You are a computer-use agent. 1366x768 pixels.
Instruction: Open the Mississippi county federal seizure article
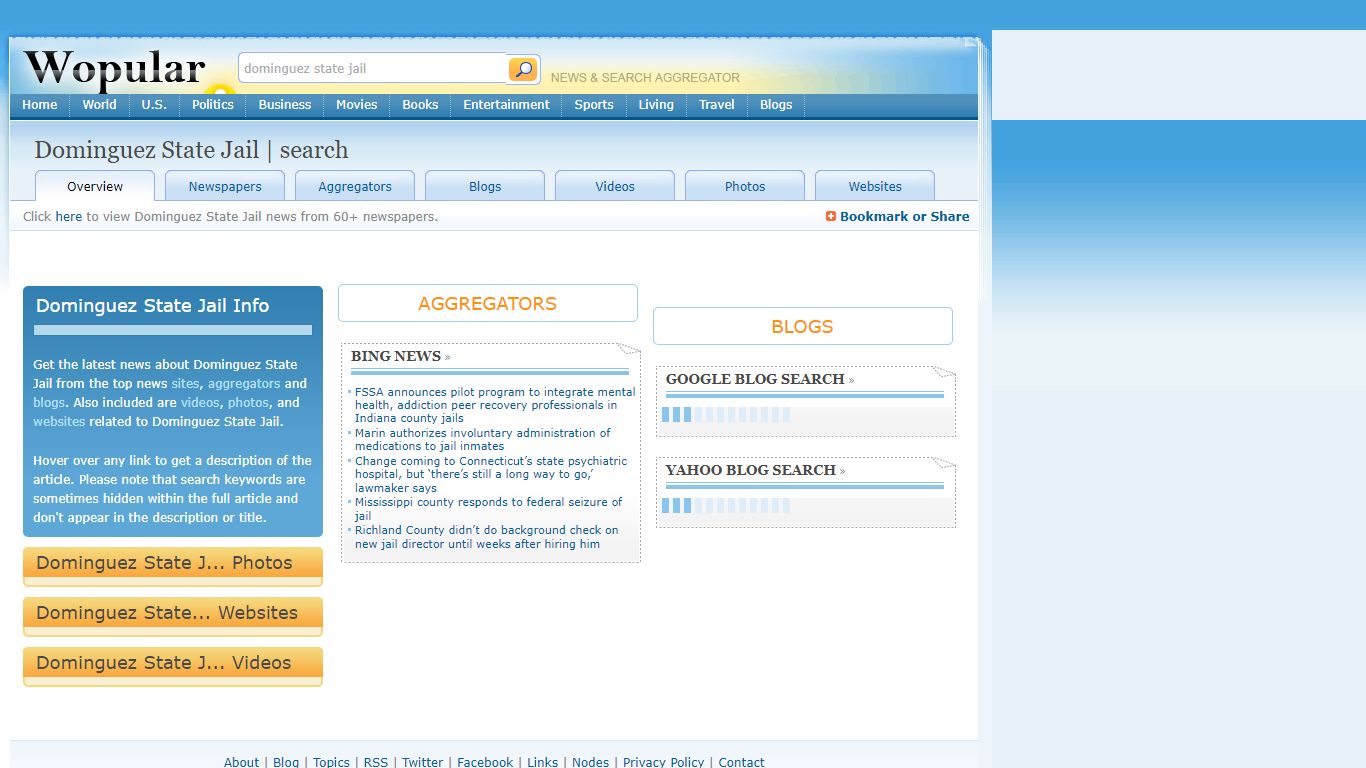[488, 509]
